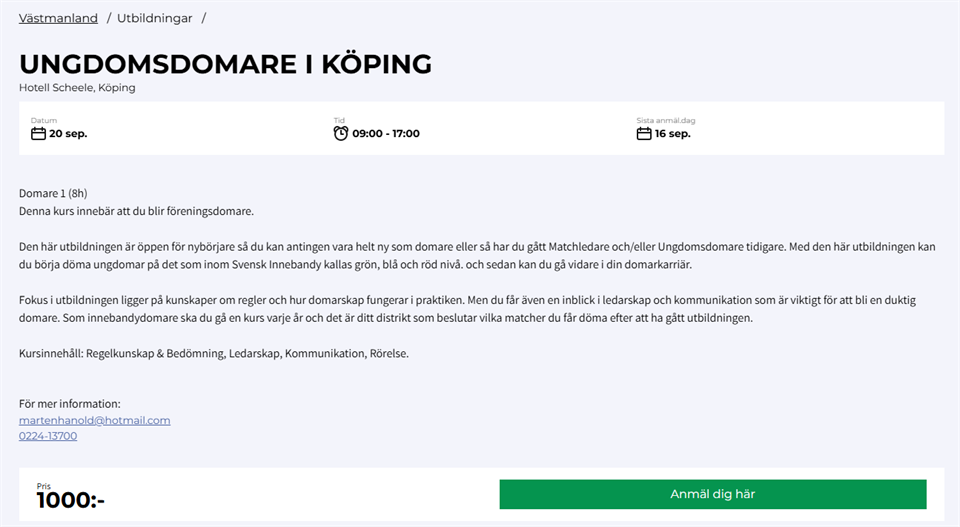Click the Anmäl dig här button
The width and height of the screenshot is (960, 527).
pos(713,494)
